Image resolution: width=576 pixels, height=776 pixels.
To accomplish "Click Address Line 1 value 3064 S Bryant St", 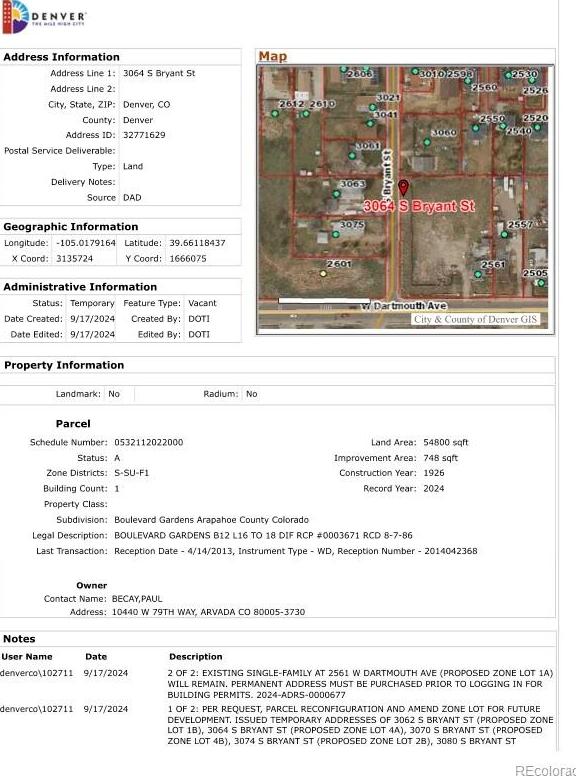I will pos(159,73).
